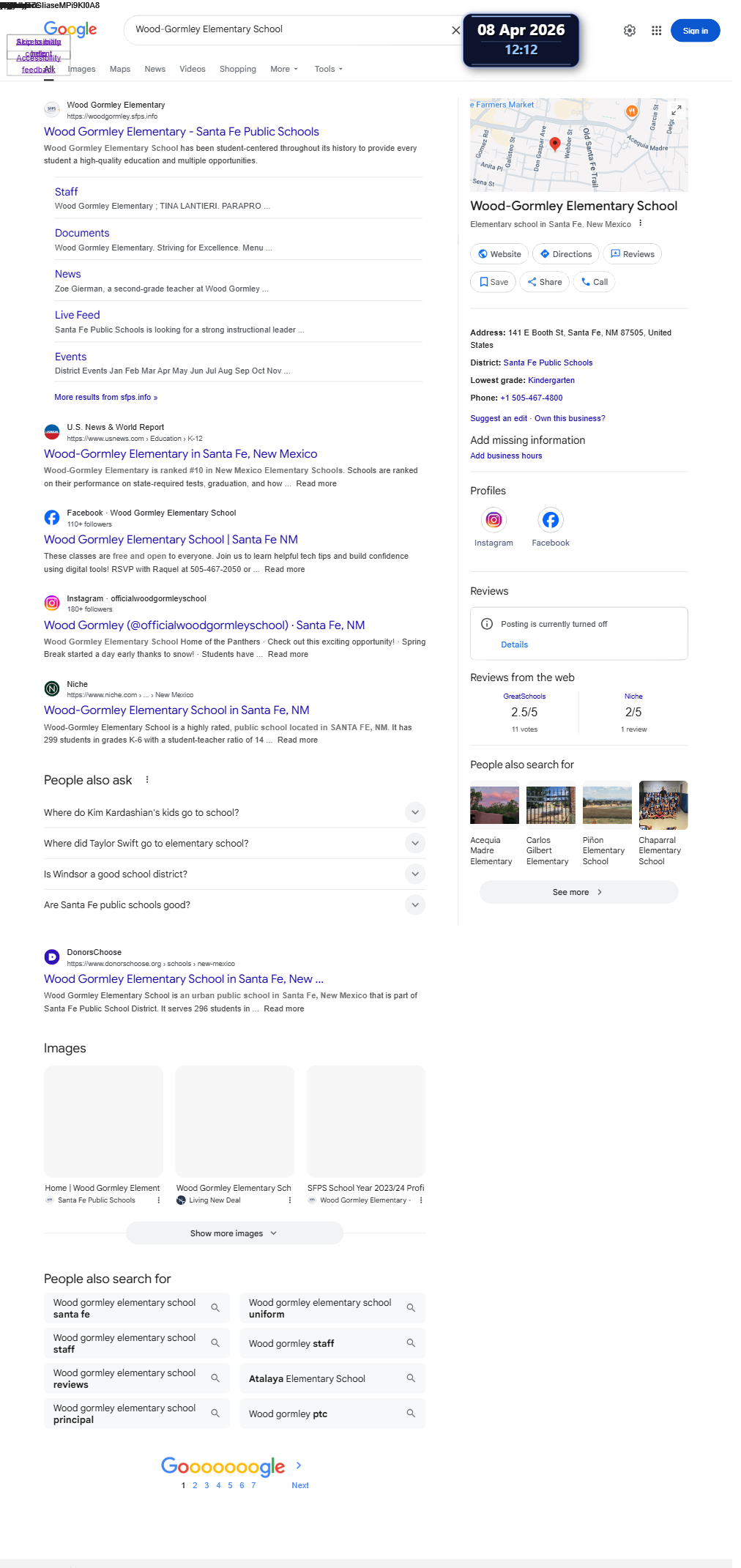This screenshot has width=741, height=1568.
Task: Open the Google apps grid
Action: [x=657, y=31]
